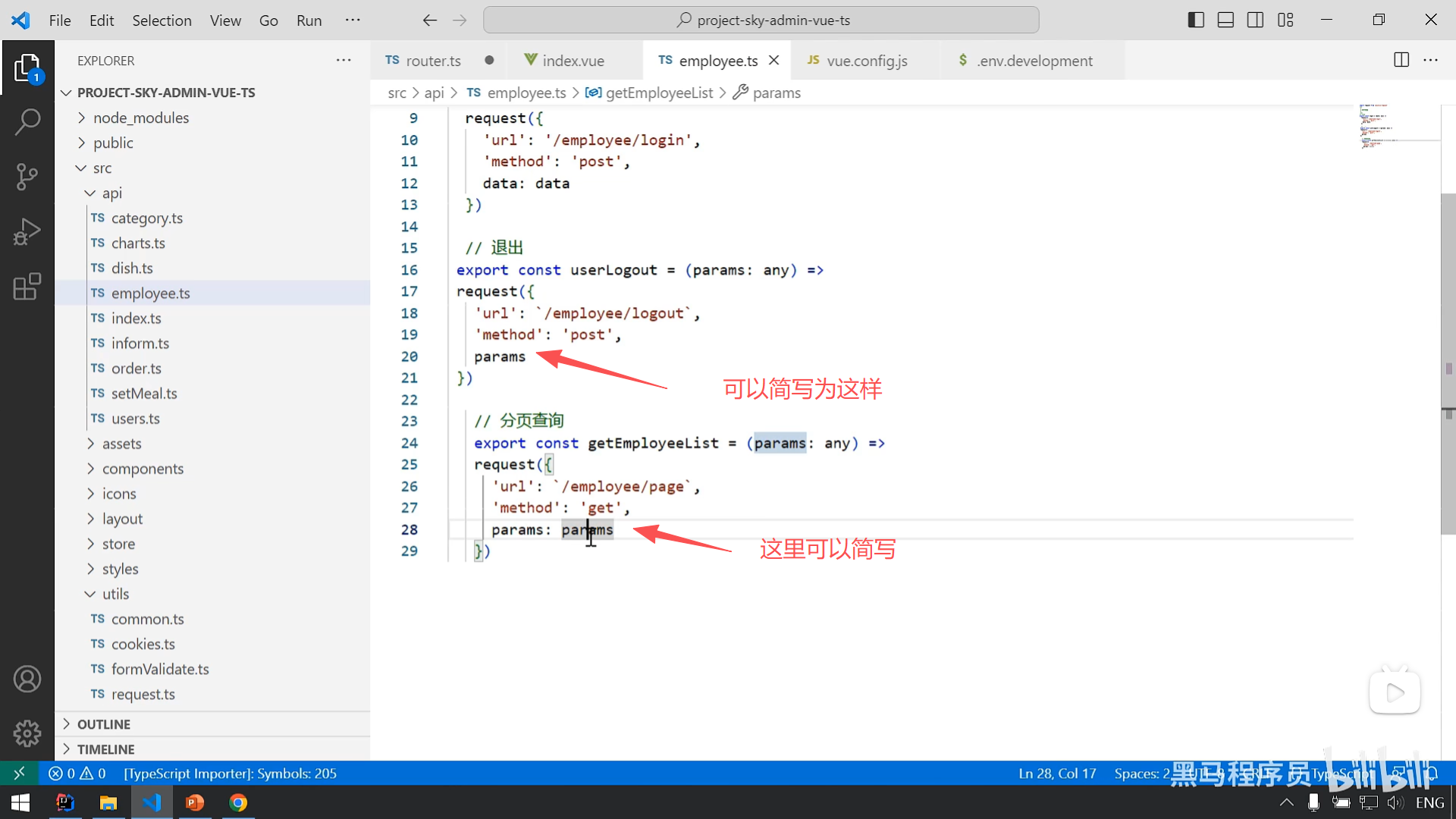1456x819 pixels.
Task: Open the Run and Debug view
Action: 27,232
